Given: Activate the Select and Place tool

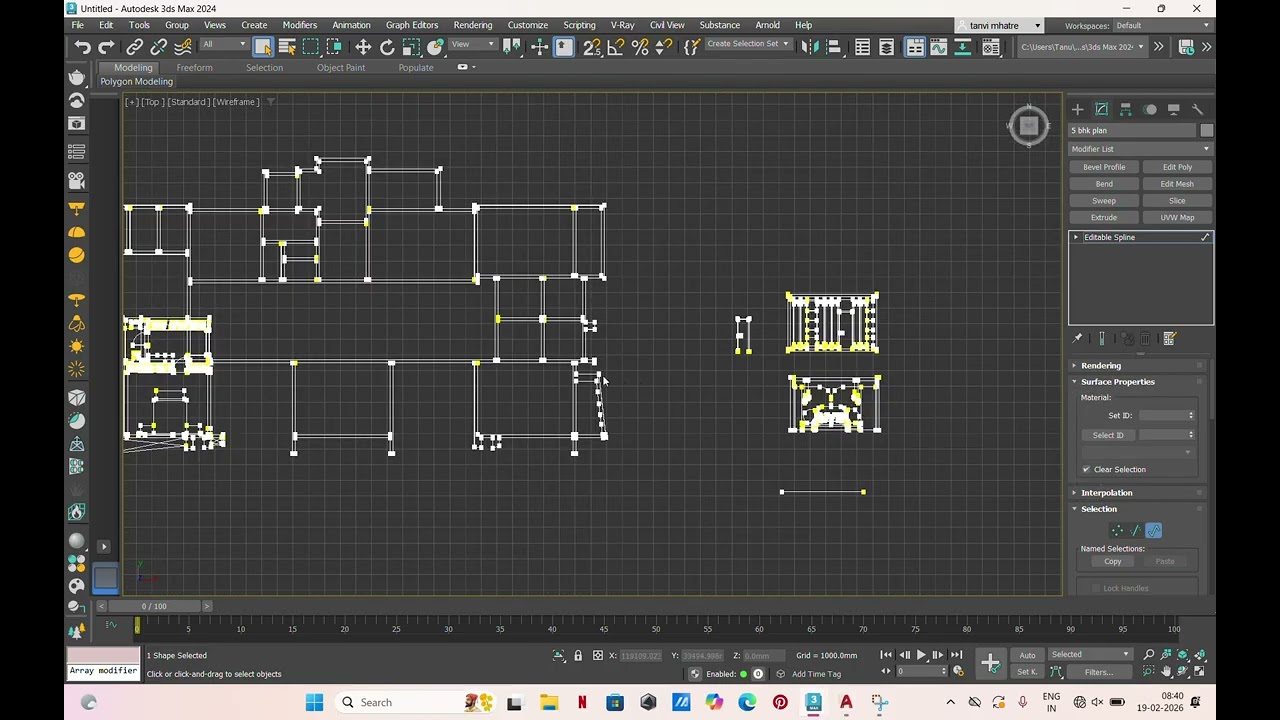Looking at the screenshot, I should [x=435, y=47].
